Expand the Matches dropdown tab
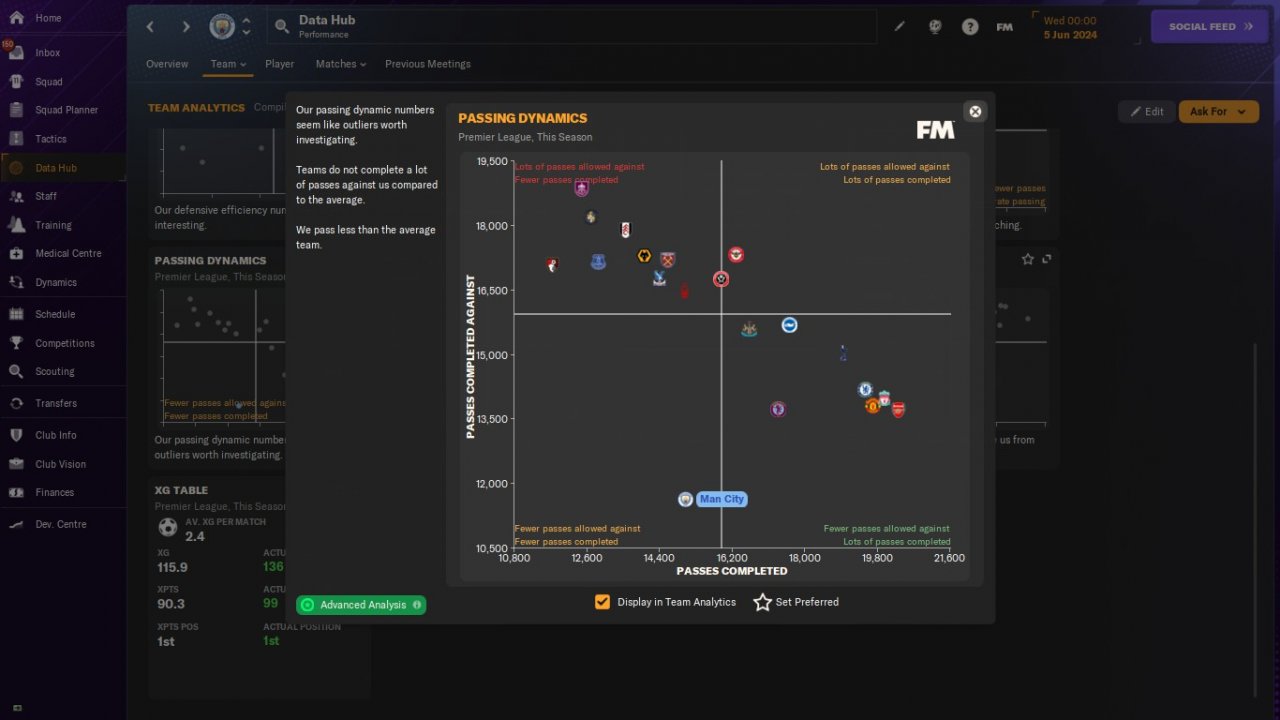Screen dimensions: 1280x720 [x=341, y=64]
